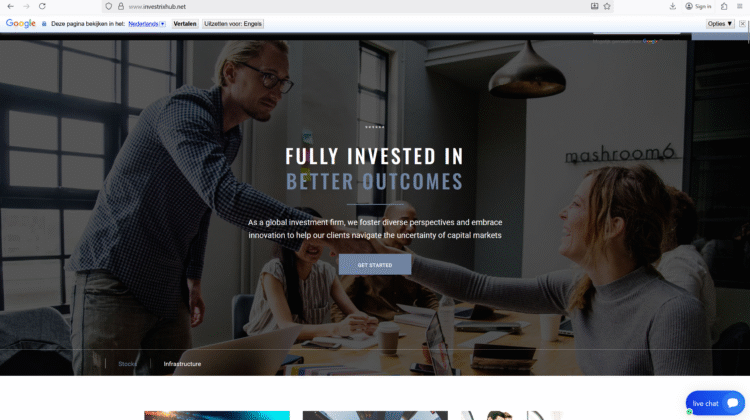Open the downloads panel arrow icon
Viewport: 750px width, 420px height.
pos(673,6)
